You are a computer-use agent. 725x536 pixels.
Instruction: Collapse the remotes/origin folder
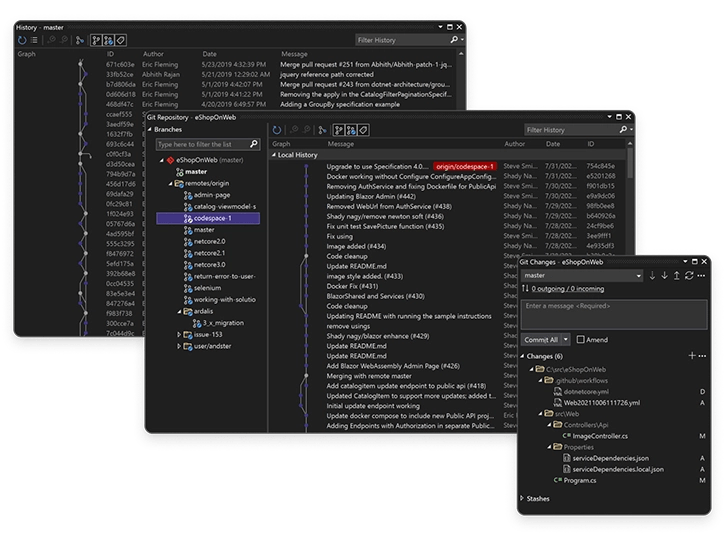coord(170,184)
